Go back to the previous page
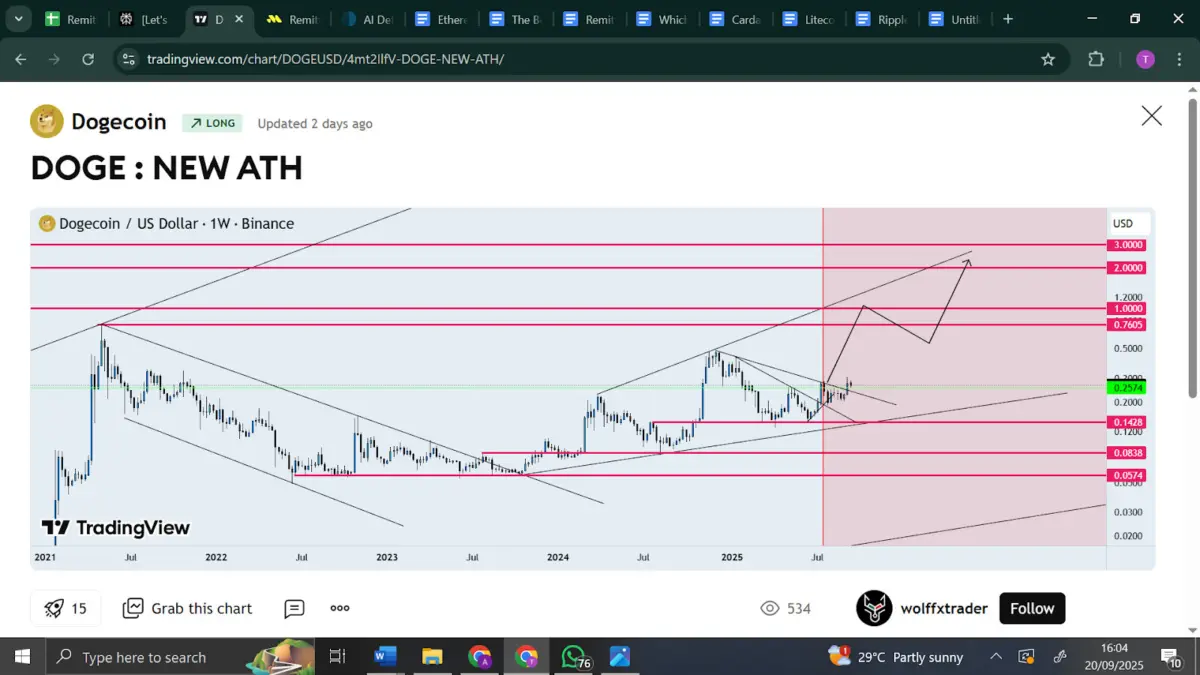The image size is (1200, 675). tap(21, 59)
